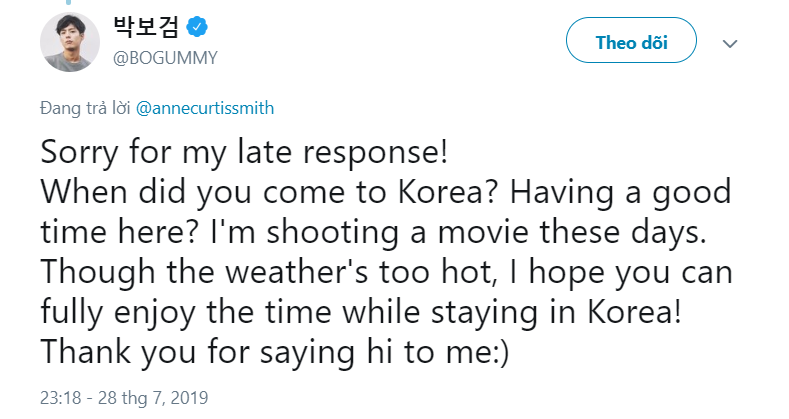Click the 23:18 tweet time

[60, 397]
